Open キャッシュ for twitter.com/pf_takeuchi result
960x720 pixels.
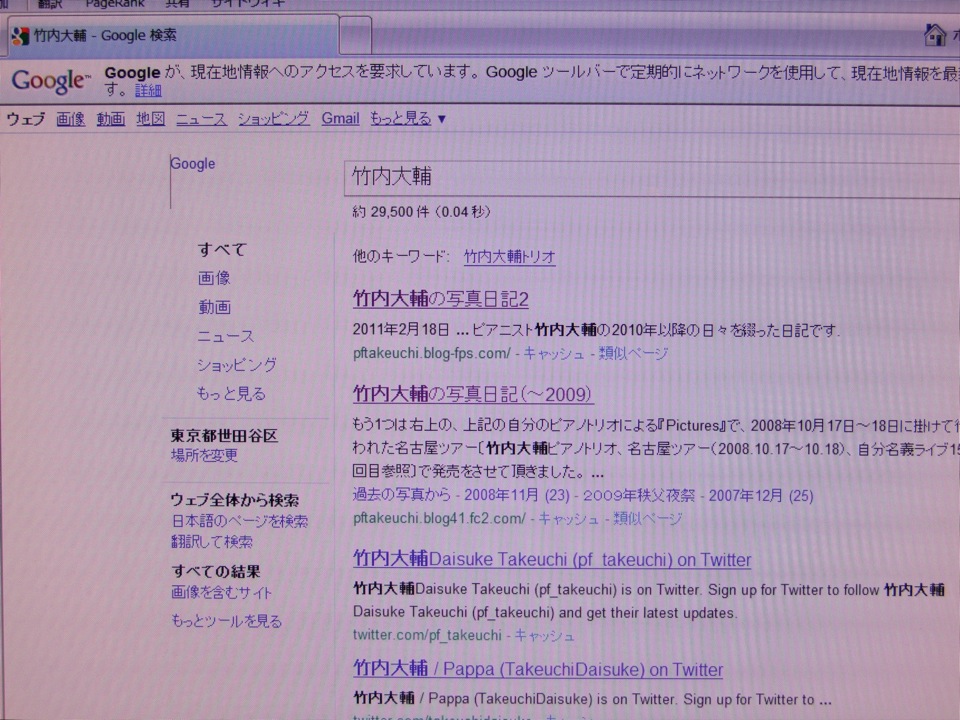coord(544,636)
